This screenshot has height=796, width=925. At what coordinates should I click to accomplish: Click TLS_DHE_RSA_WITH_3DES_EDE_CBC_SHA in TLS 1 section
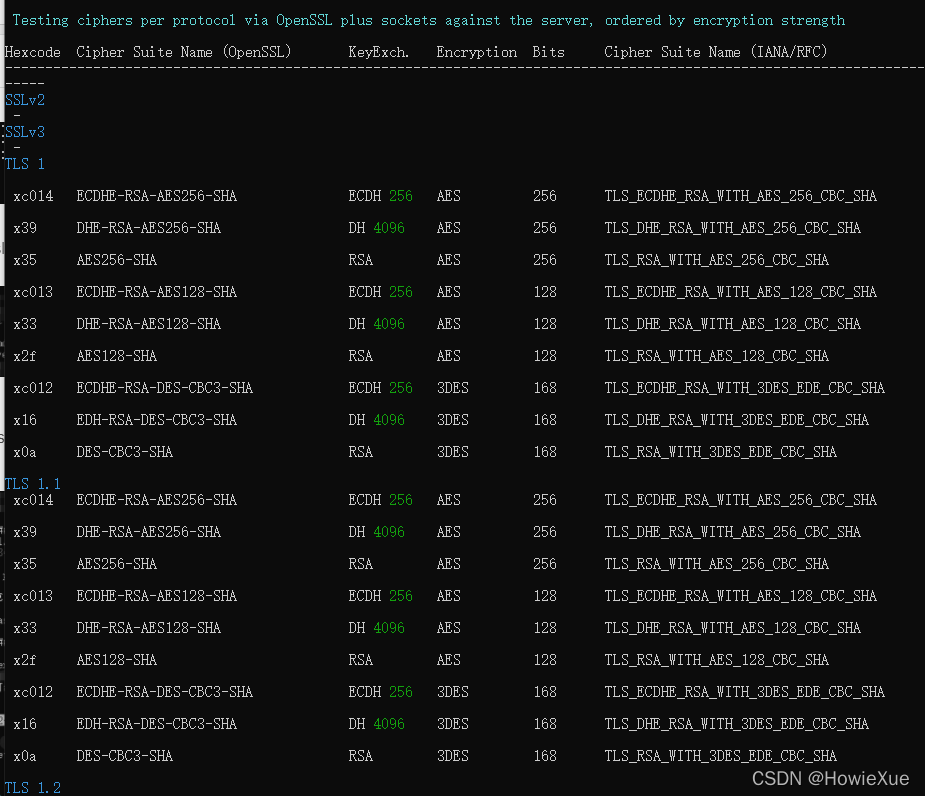pos(736,420)
